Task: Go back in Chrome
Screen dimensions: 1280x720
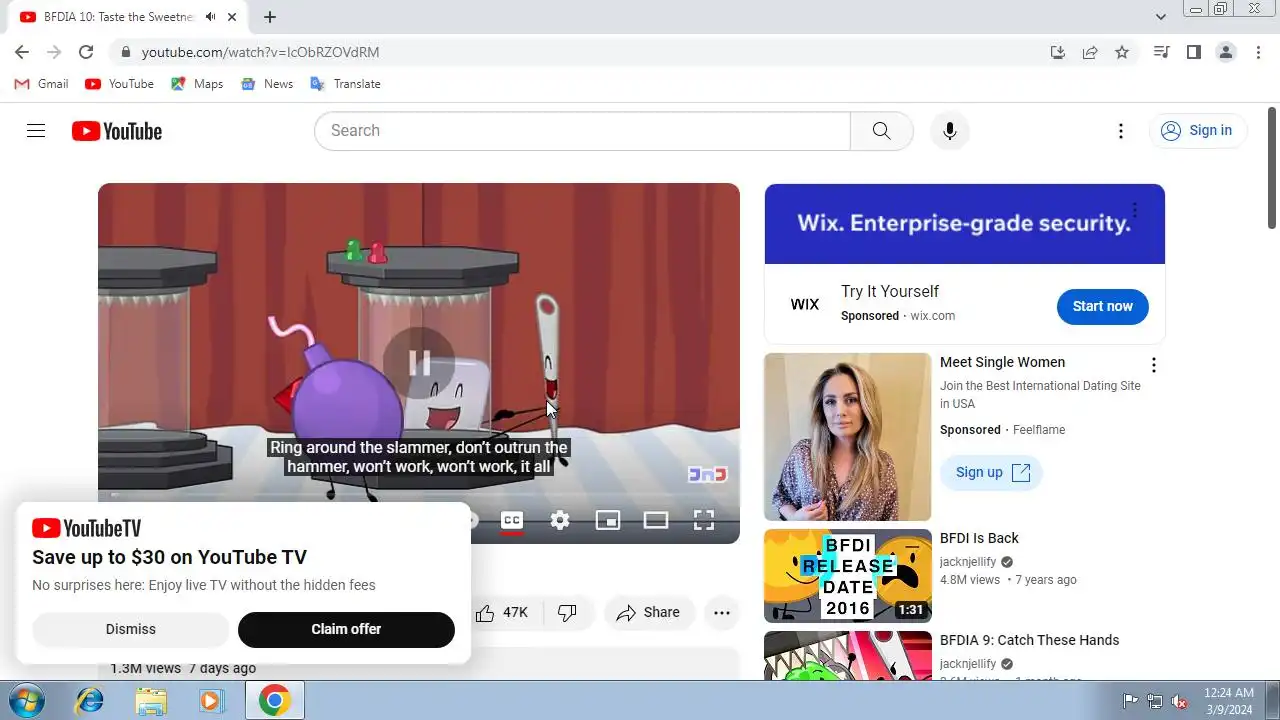Action: pyautogui.click(x=22, y=52)
